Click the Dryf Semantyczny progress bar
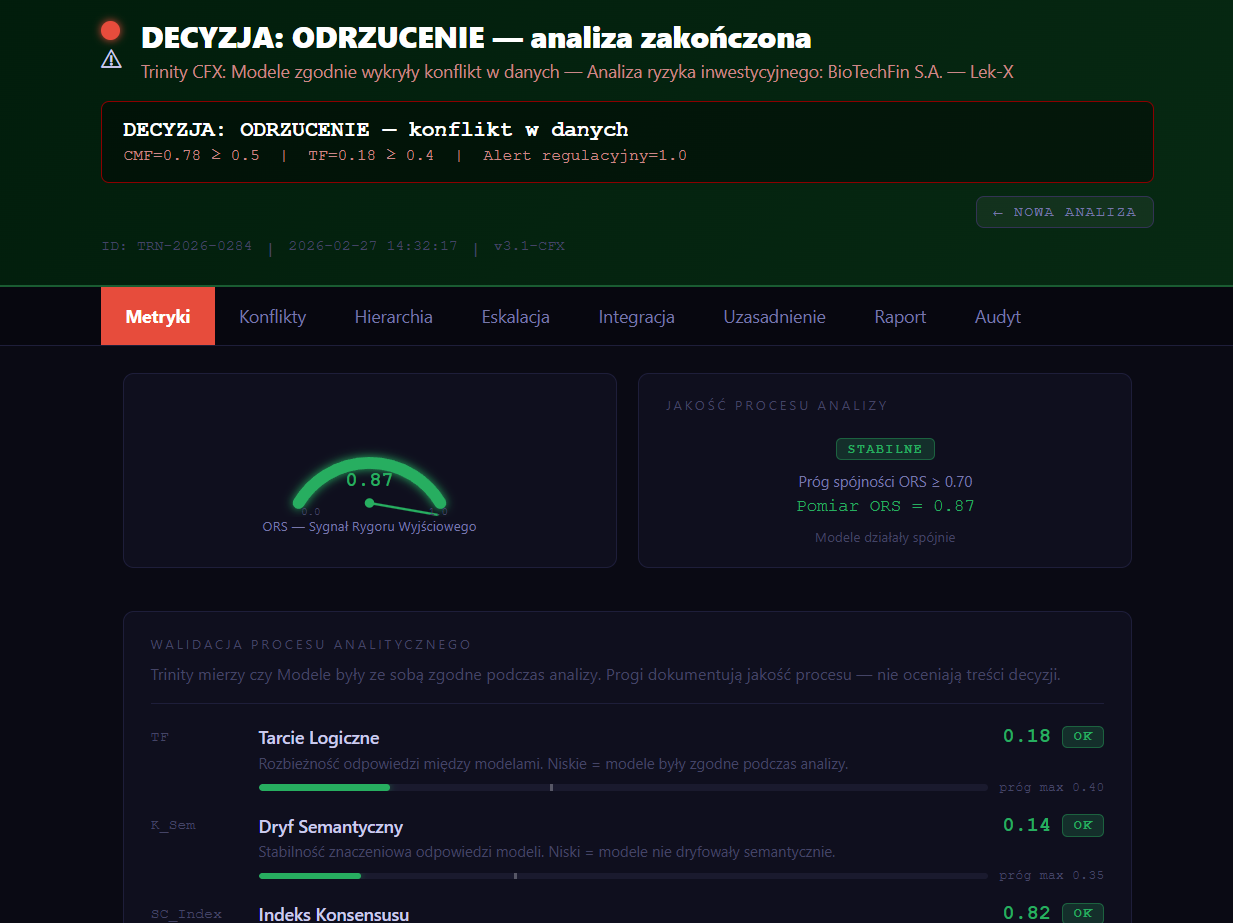The height and width of the screenshot is (923, 1233). pyautogui.click(x=622, y=876)
